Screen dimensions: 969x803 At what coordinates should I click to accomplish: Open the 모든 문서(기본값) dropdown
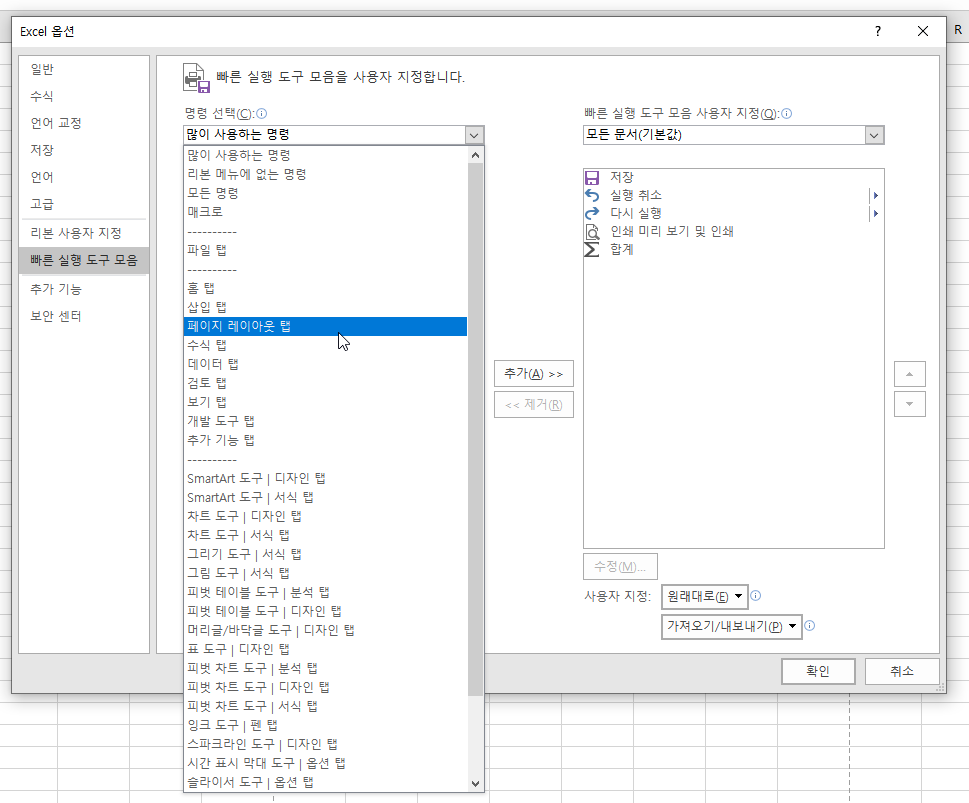[874, 135]
